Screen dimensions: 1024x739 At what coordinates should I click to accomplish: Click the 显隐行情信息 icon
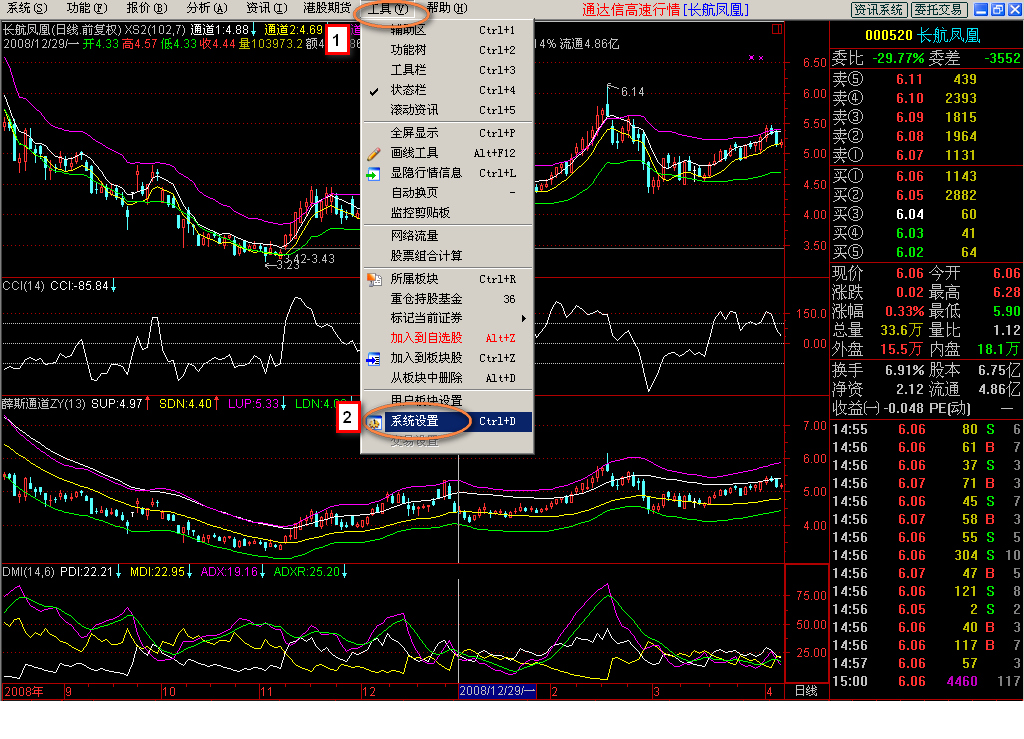[374, 174]
